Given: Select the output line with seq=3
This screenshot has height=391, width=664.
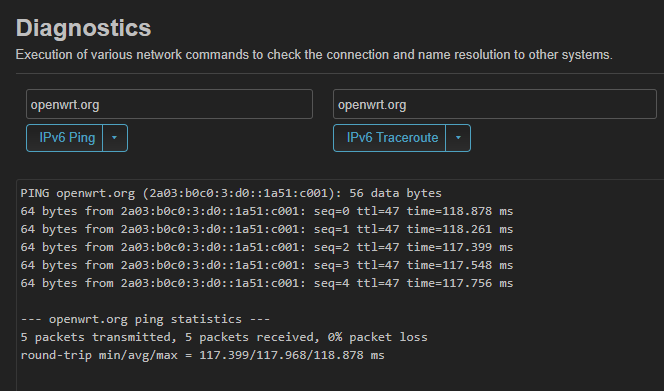Looking at the screenshot, I should point(267,265).
